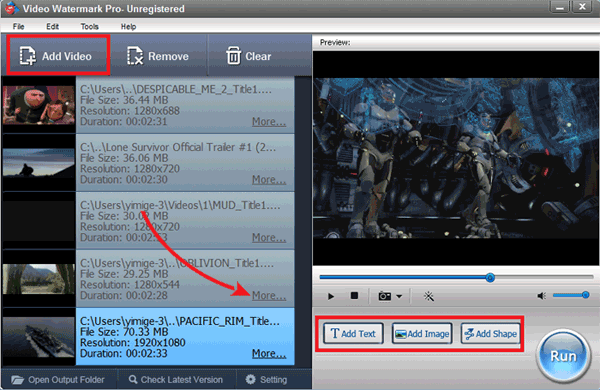This screenshot has width=600, height=390.
Task: Play the preview video
Action: pos(331,296)
